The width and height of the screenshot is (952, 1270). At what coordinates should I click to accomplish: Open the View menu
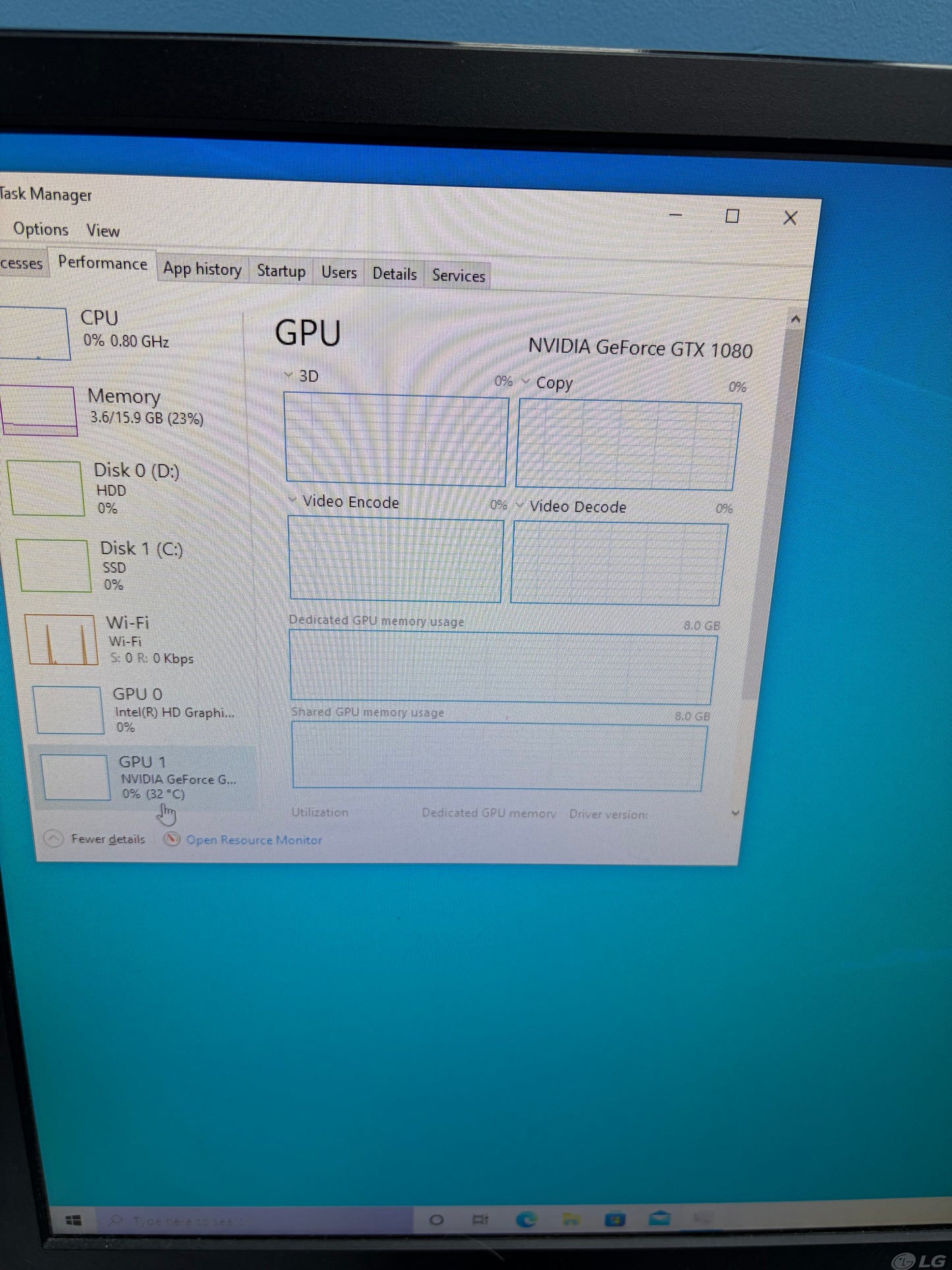click(103, 231)
